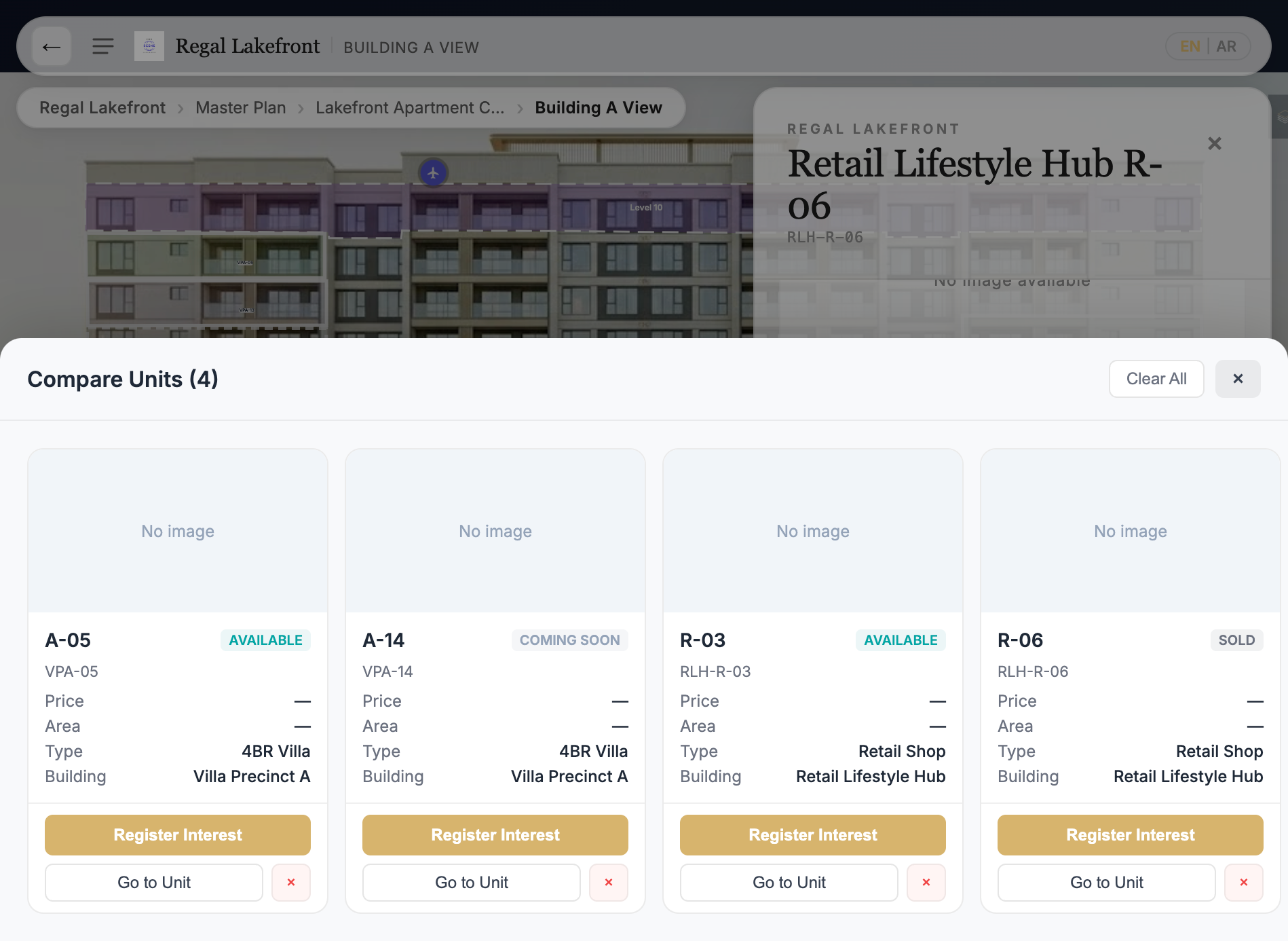Click the Regal Lakefront logo thumbnail
Viewport: 1288px width, 941px height.
pos(149,47)
